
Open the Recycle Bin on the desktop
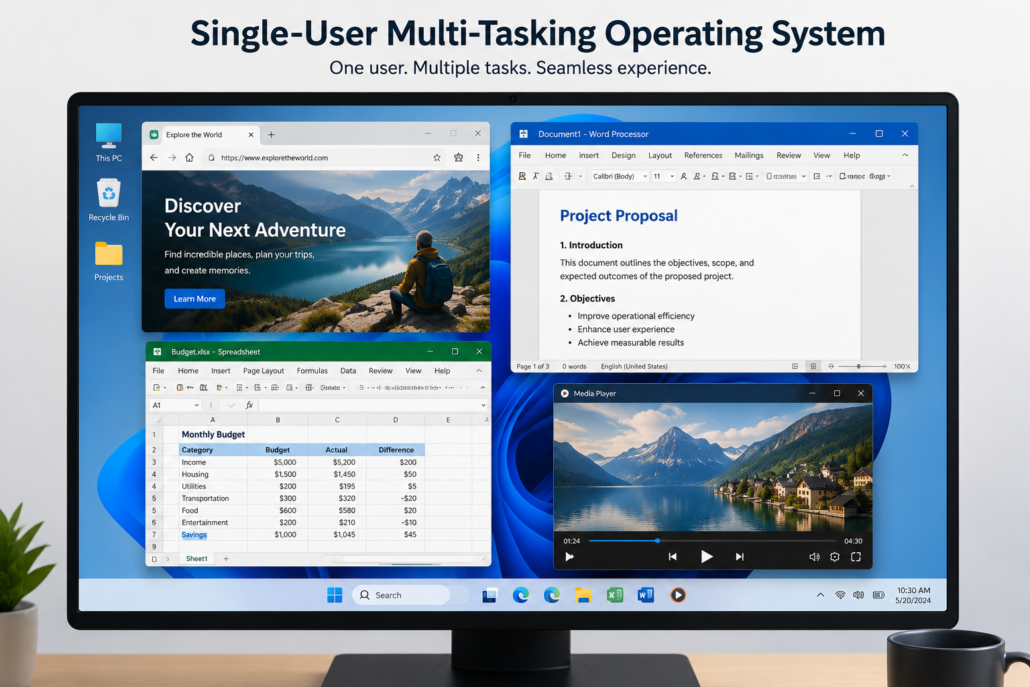click(x=108, y=200)
